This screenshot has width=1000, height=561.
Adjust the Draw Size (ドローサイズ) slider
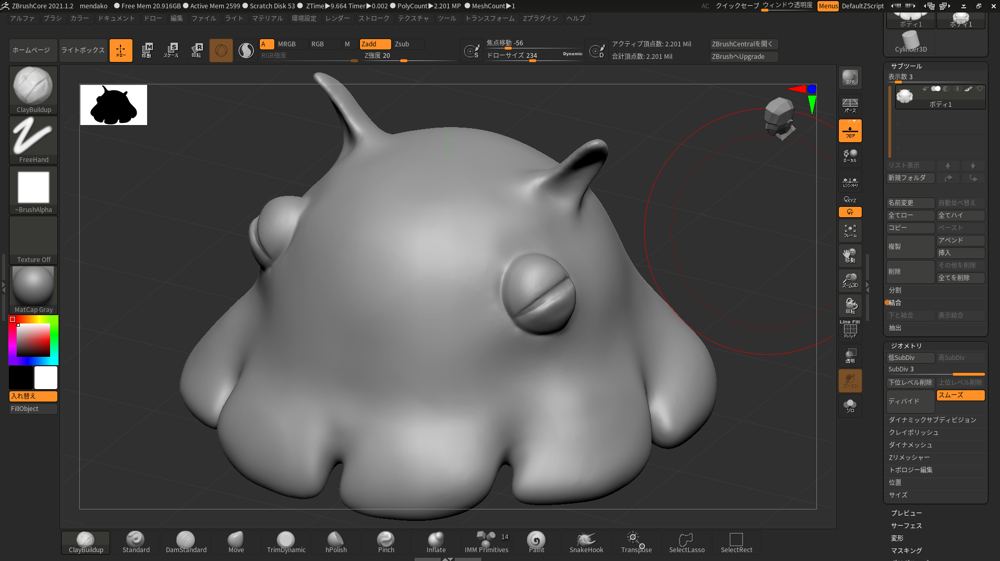coord(534,56)
